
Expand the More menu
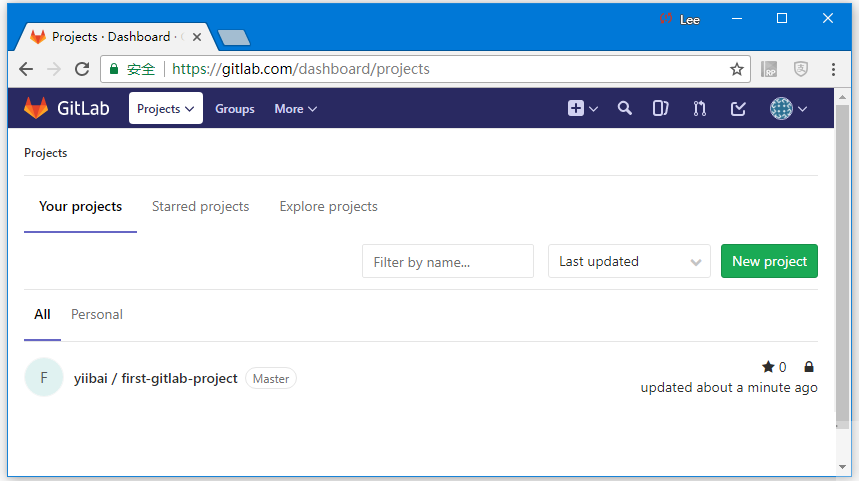coord(295,109)
